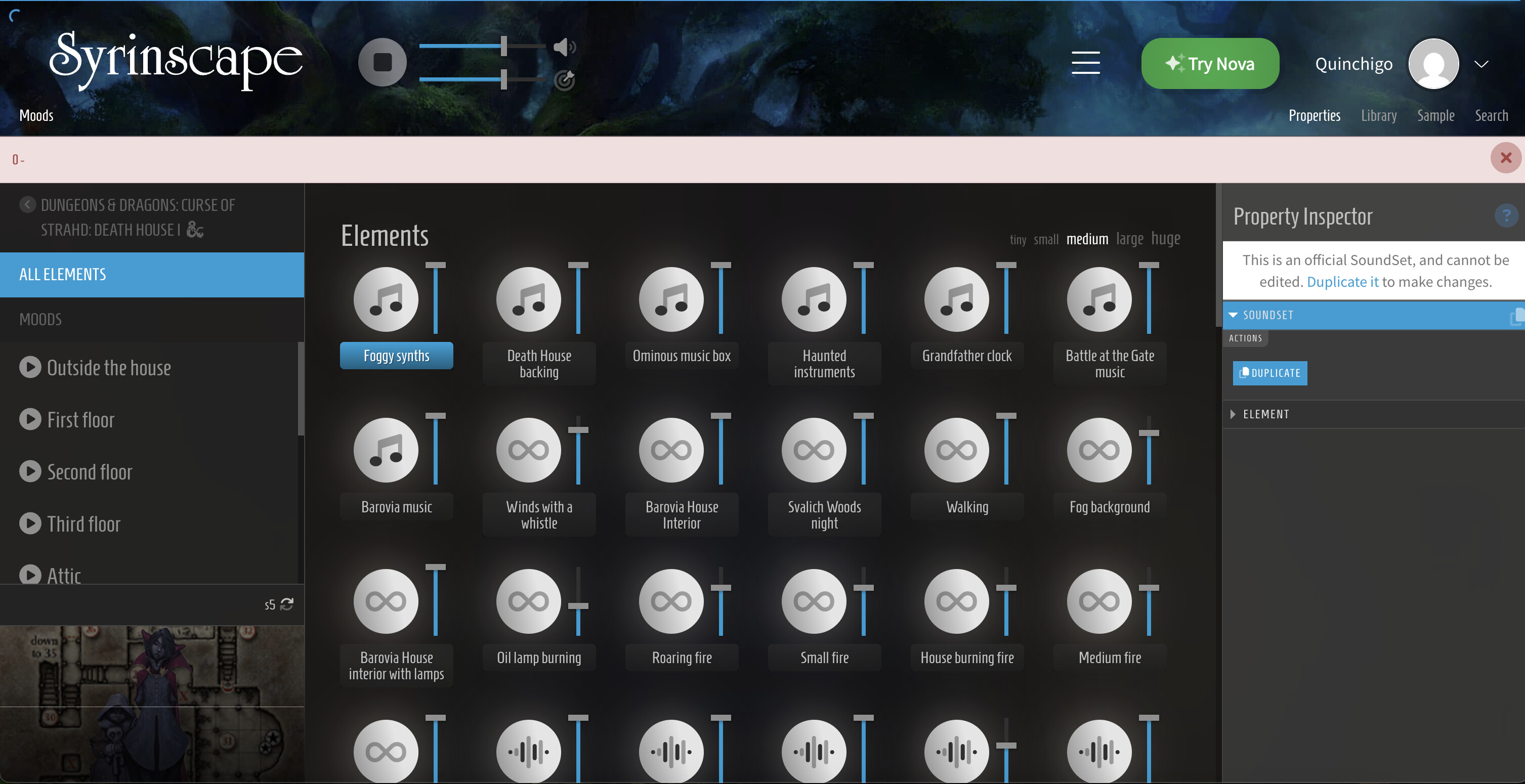The width and height of the screenshot is (1525, 784).
Task: Switch to the Library tab
Action: (1378, 115)
